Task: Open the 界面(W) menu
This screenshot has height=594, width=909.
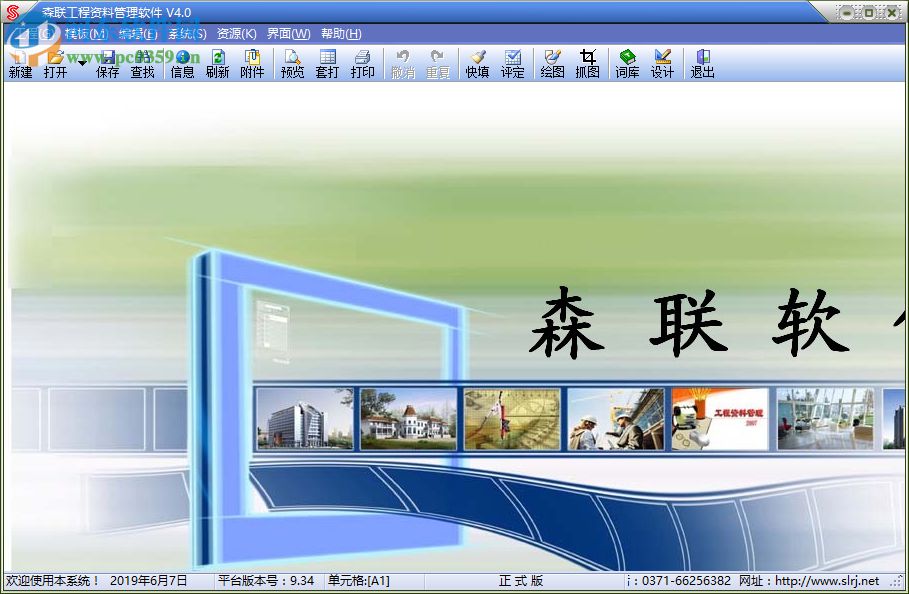Action: (x=289, y=34)
